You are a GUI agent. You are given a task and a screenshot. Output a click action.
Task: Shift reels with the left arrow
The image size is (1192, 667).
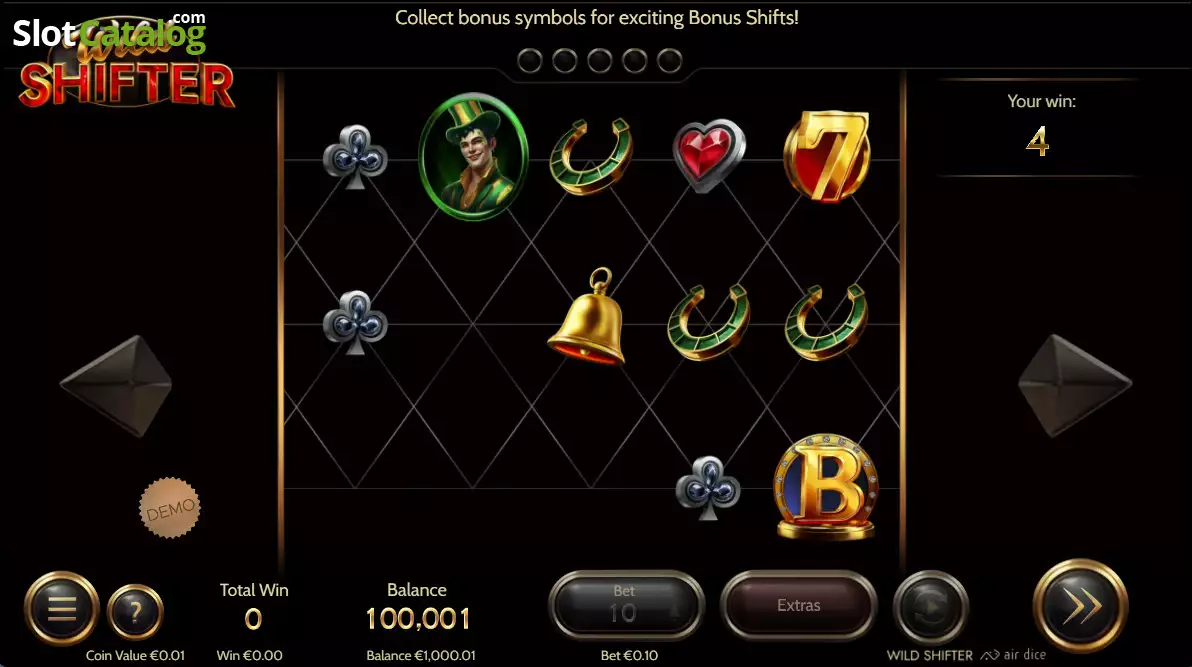(x=116, y=386)
